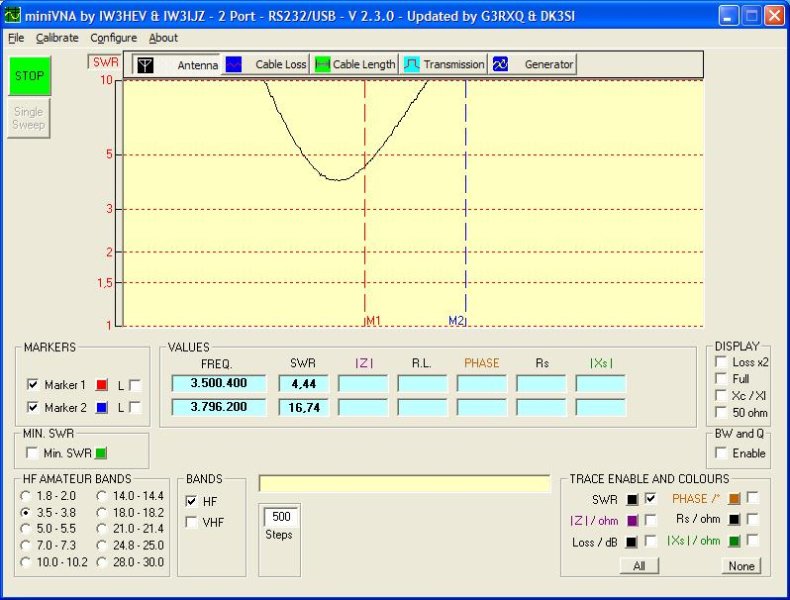The width and height of the screenshot is (790, 600).
Task: Enable the Rs / ohm trace checkbox
Action: (x=753, y=519)
